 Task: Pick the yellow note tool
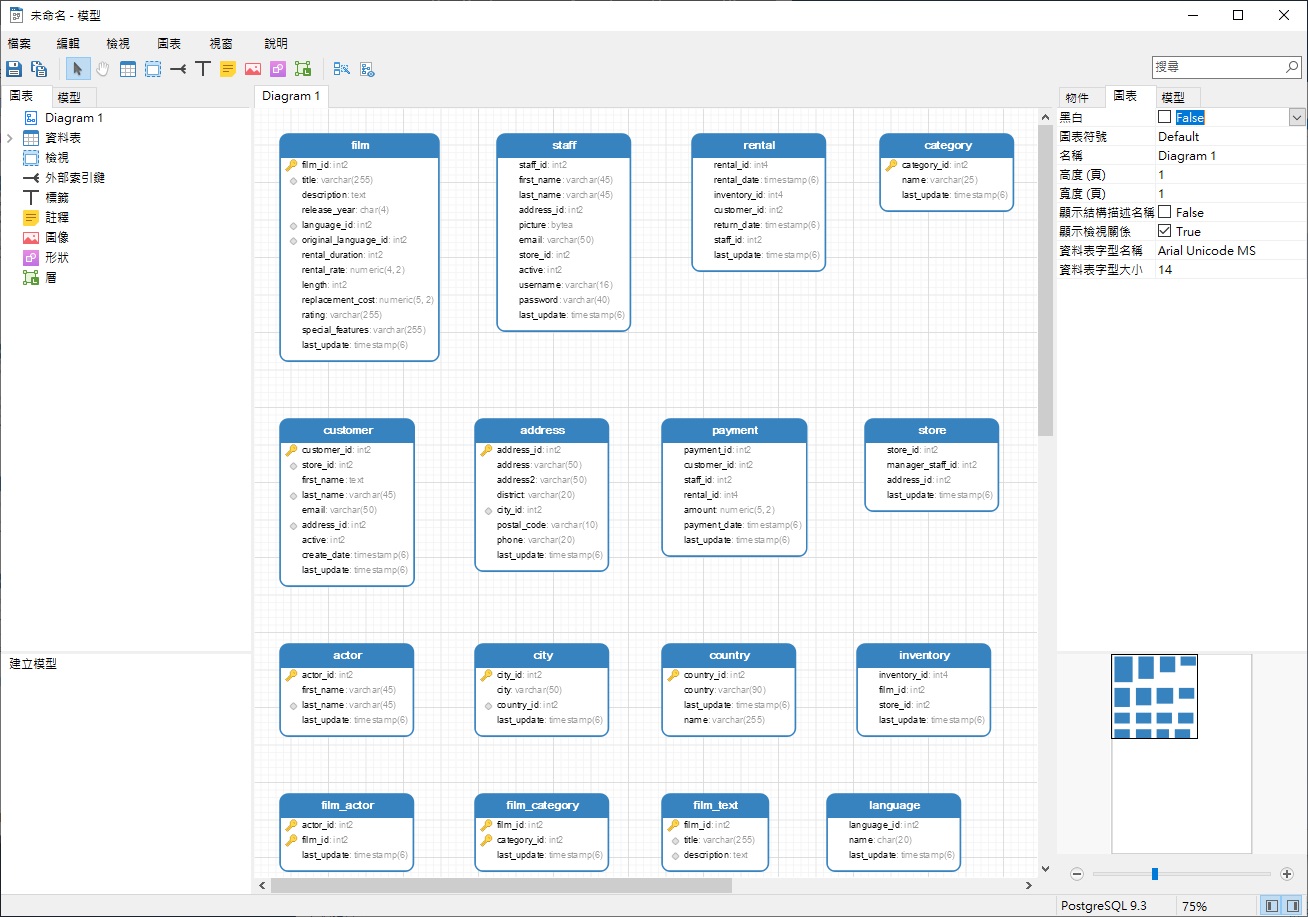tap(228, 69)
